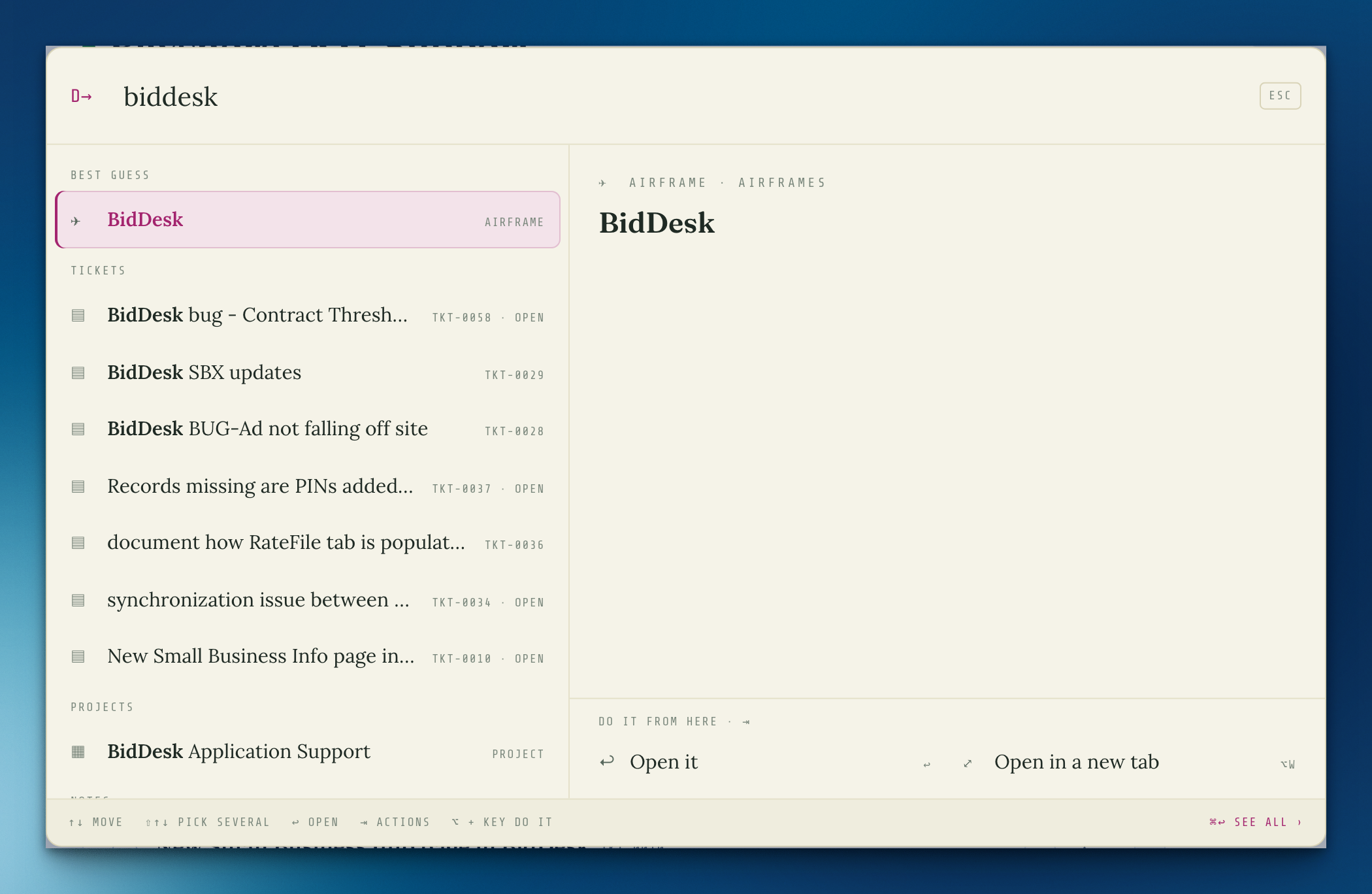Click the TKT-0058 ticket ID label
Image resolution: width=1372 pixels, height=894 pixels.
coord(461,318)
